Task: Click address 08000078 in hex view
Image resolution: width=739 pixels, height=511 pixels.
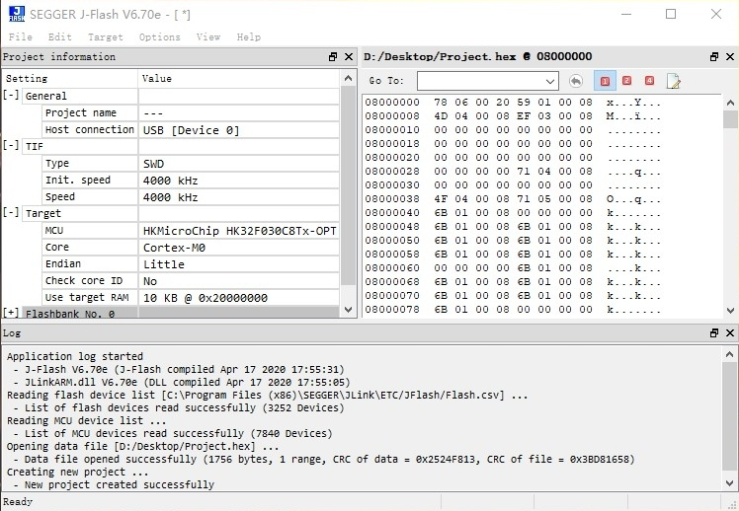Action: tap(392, 310)
